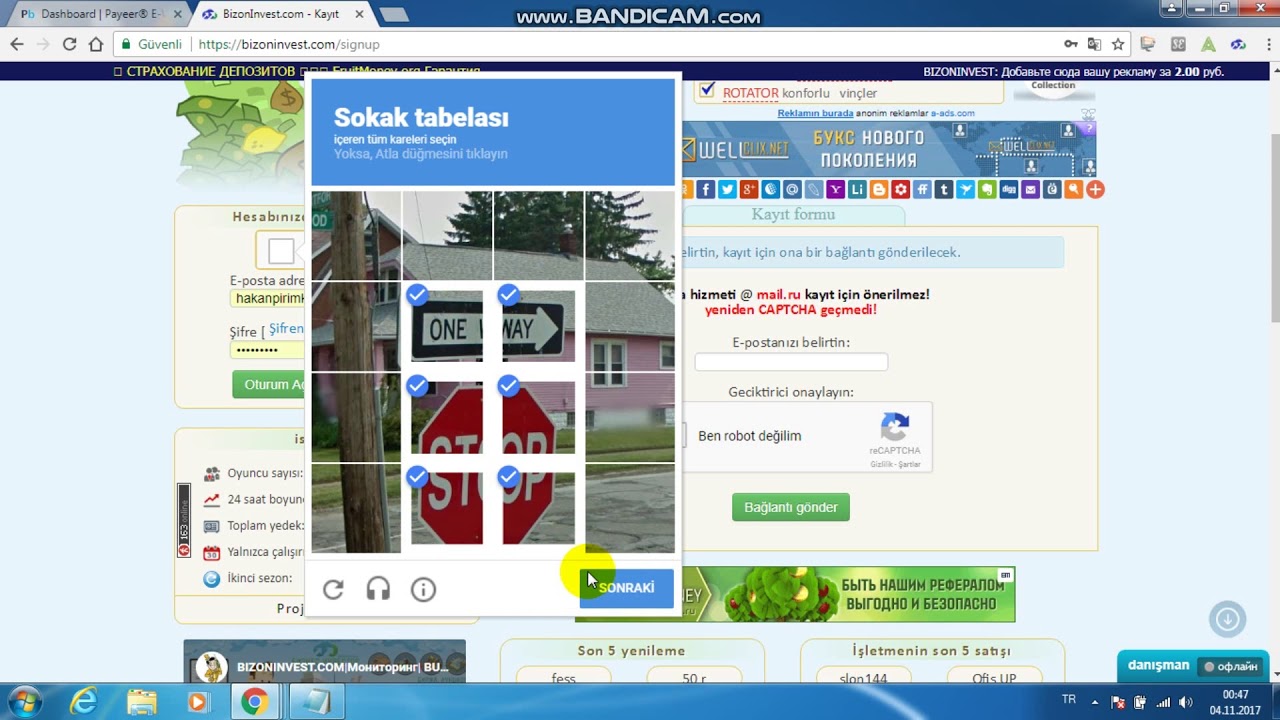Switch to audio captcha challenge
The image size is (1280, 720).
(x=378, y=590)
